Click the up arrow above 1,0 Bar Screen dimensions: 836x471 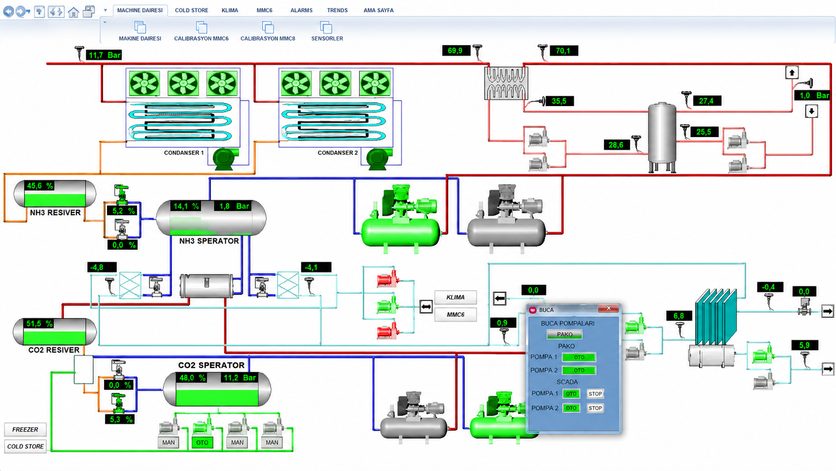(x=792, y=73)
